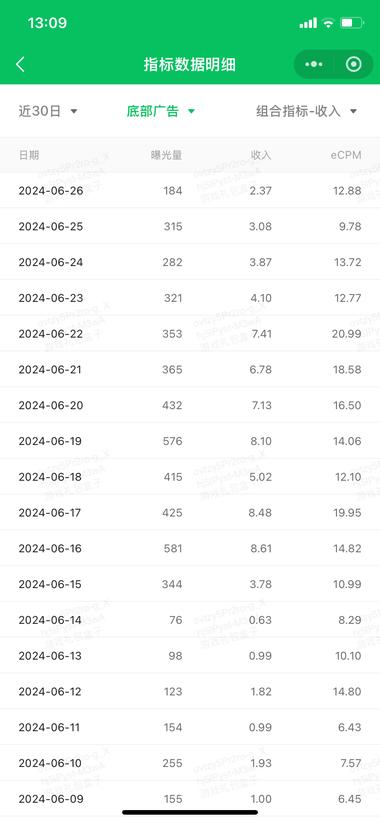
Task: Select the 2024-06-22 row date
Action: click(x=51, y=334)
